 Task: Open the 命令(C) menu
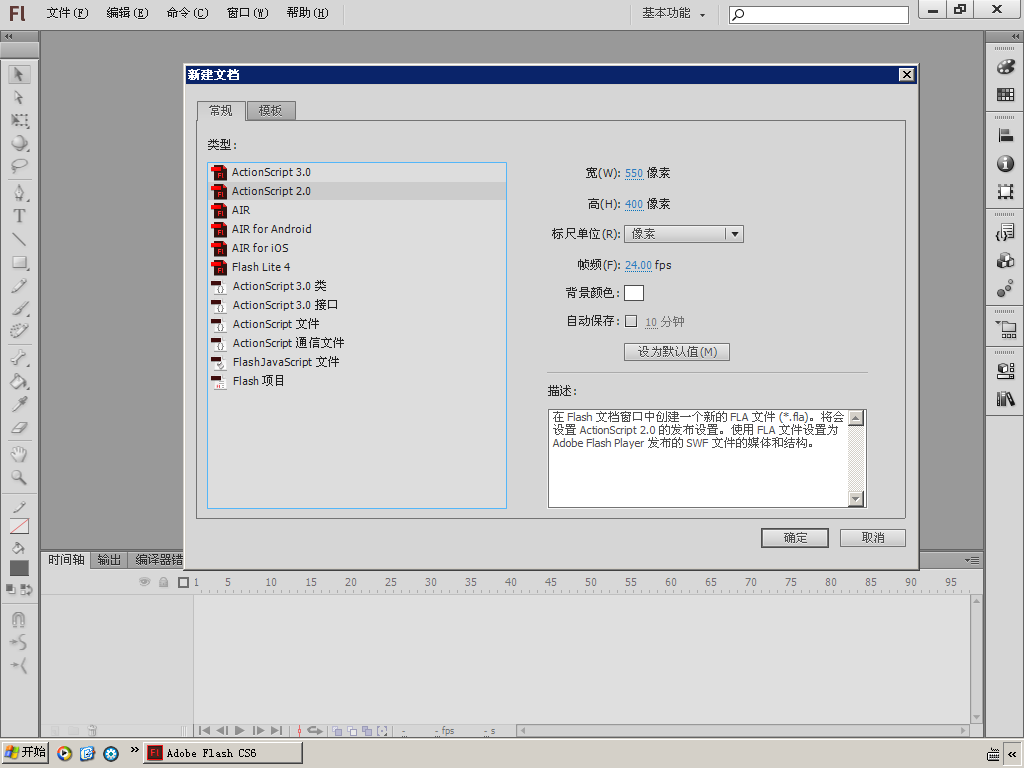187,13
